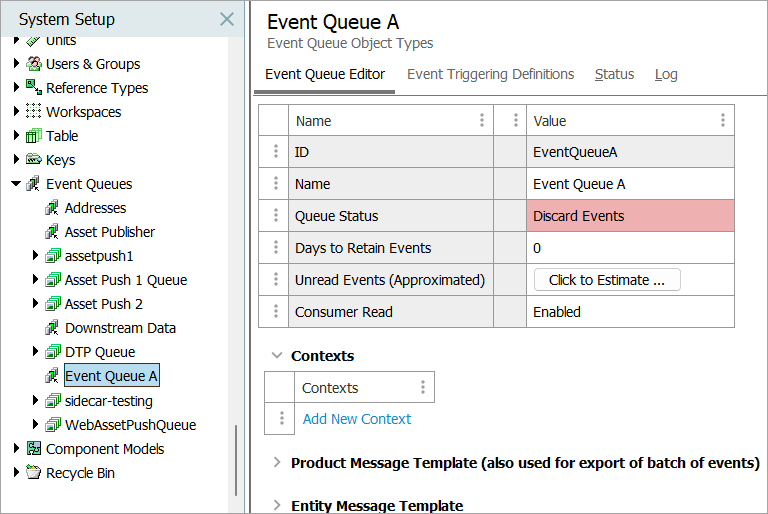Open the Name column header menu
Image resolution: width=768 pixels, height=514 pixels.
click(482, 121)
